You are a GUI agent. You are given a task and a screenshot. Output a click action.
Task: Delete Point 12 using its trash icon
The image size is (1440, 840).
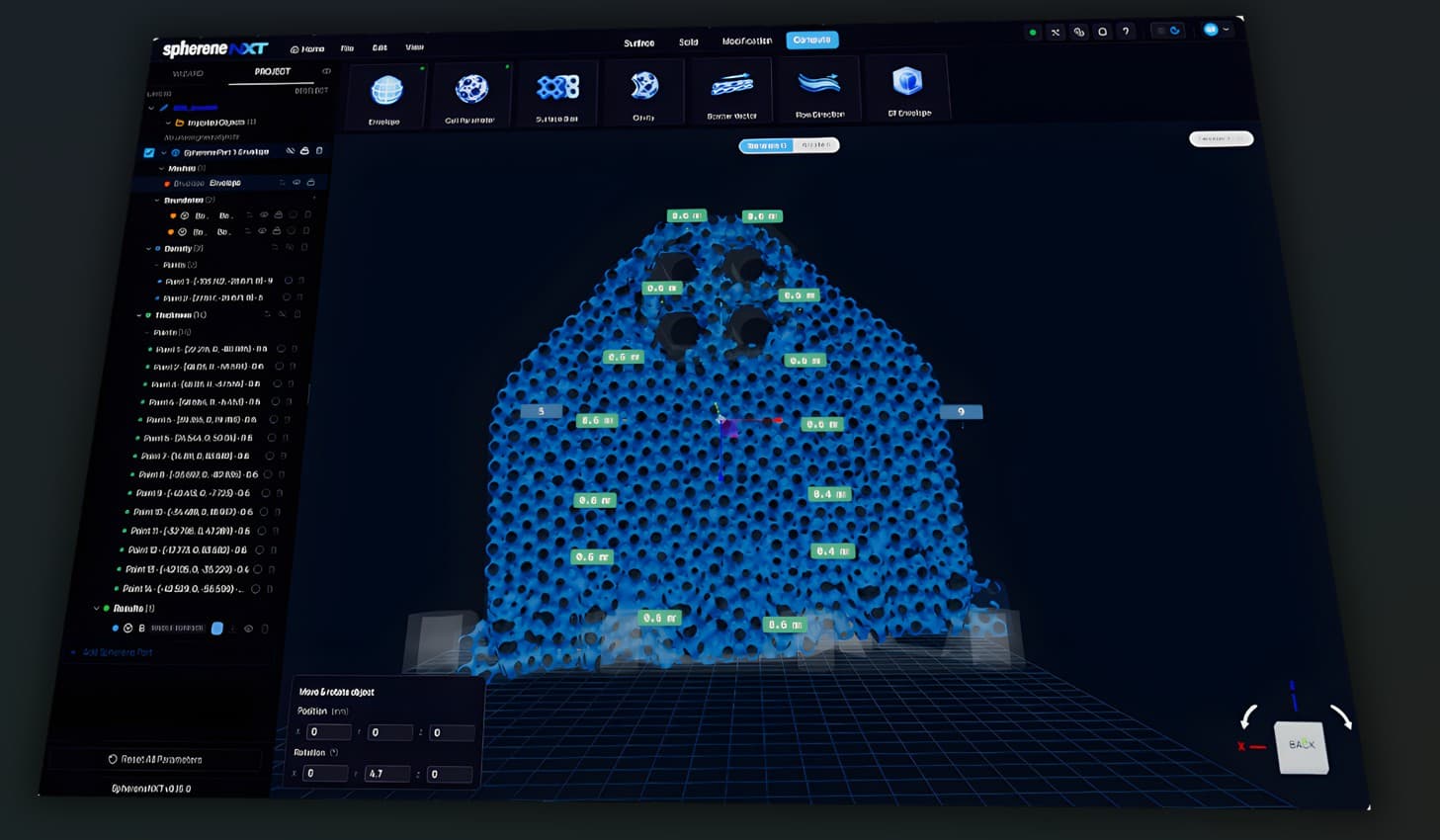click(x=273, y=550)
